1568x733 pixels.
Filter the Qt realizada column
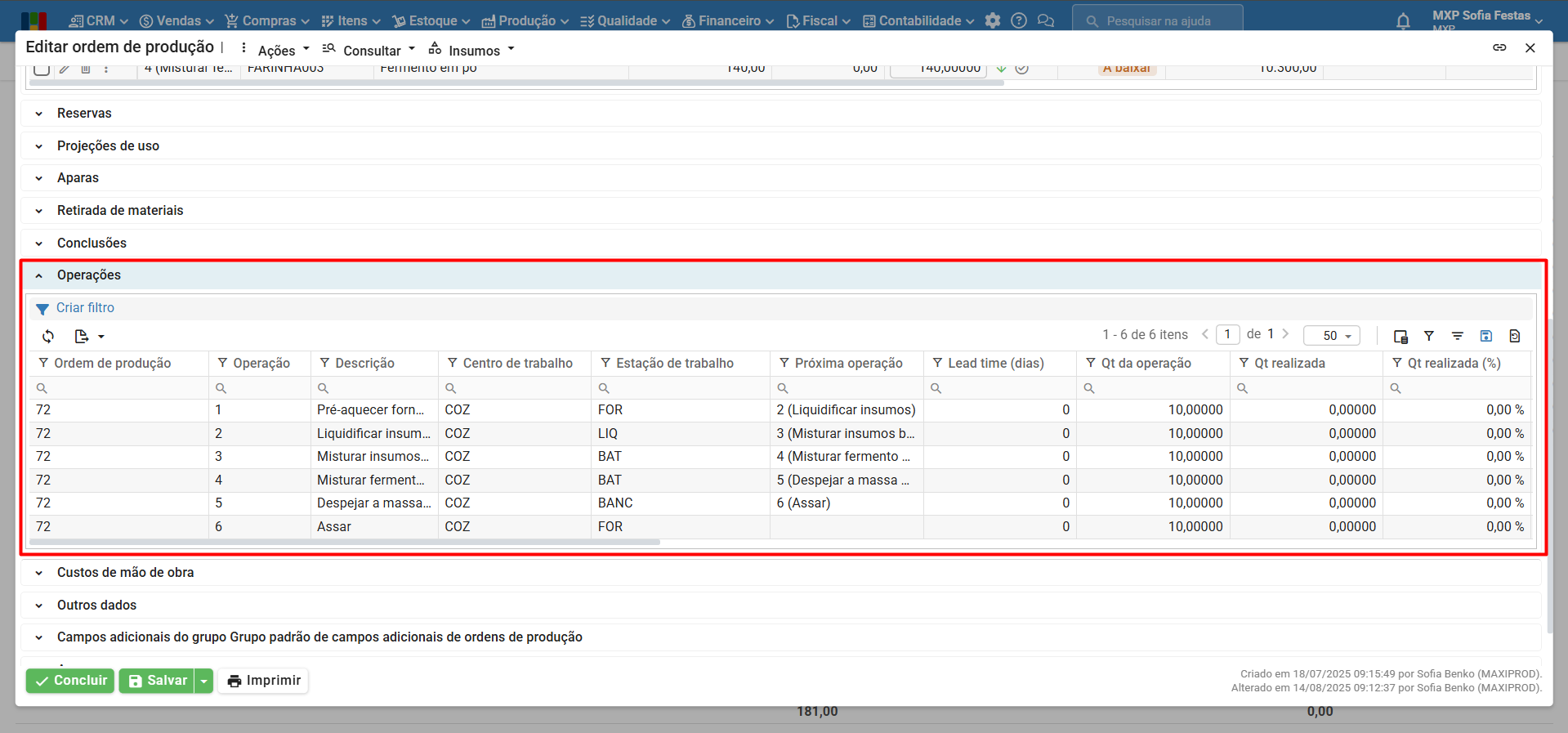pyautogui.click(x=1244, y=363)
